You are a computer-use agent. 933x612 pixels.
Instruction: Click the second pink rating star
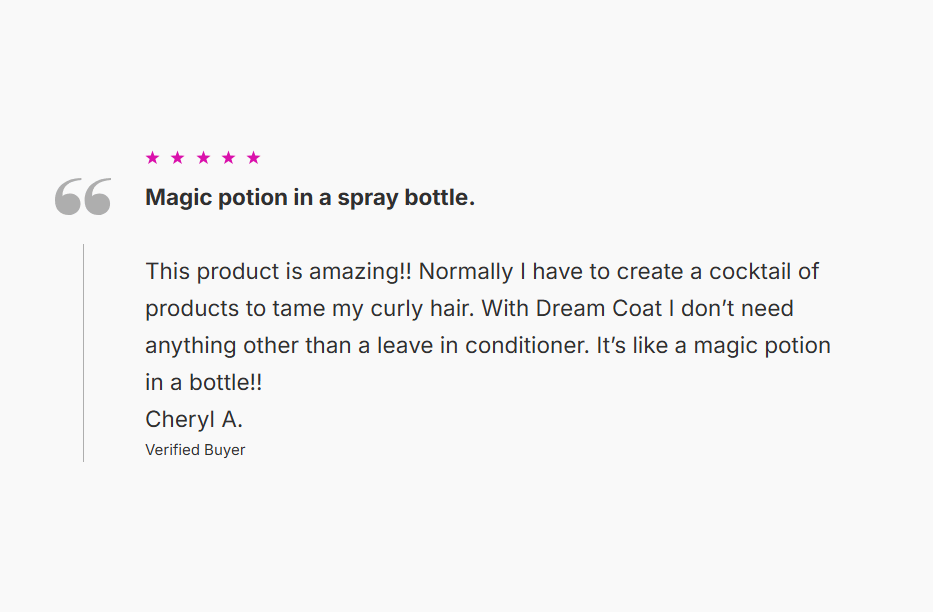(177, 158)
